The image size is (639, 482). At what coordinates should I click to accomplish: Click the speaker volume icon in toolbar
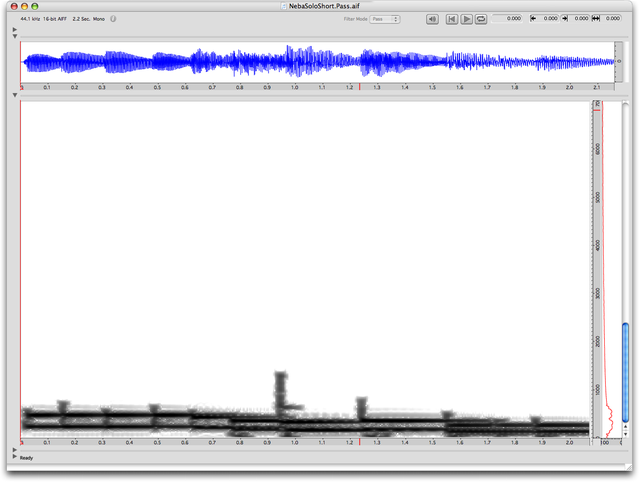point(432,19)
